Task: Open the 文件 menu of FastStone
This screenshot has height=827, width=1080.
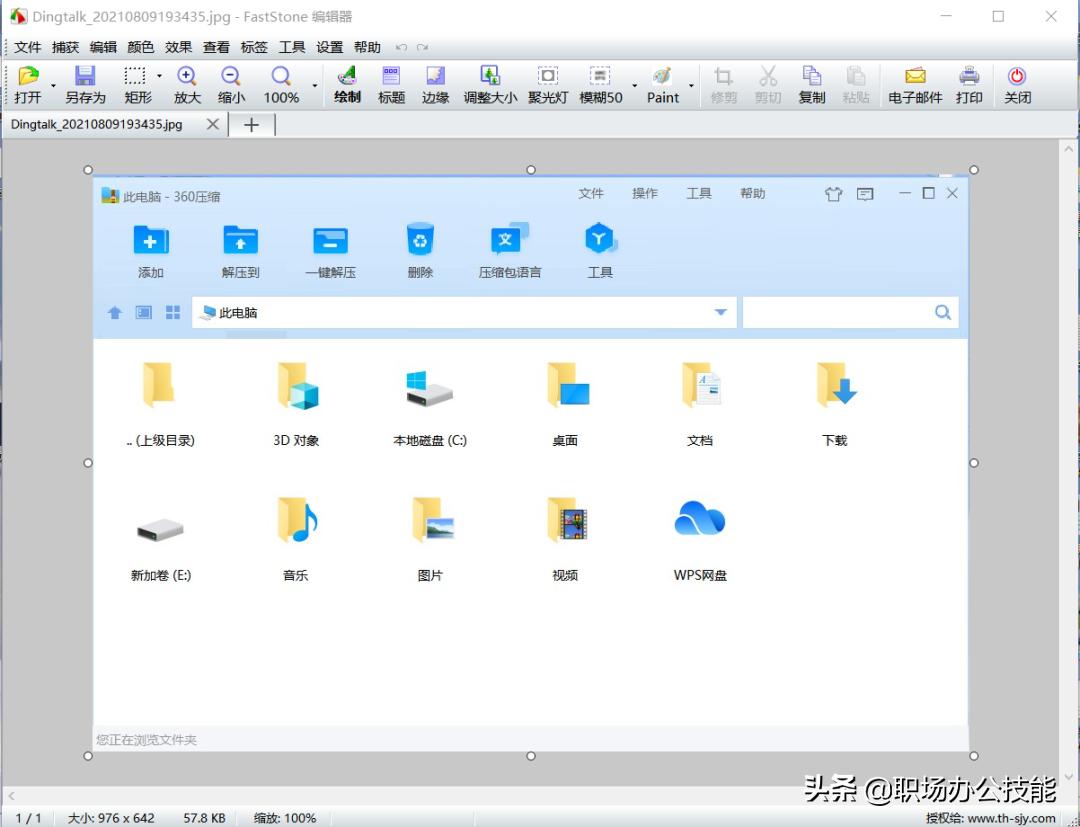Action: click(28, 48)
